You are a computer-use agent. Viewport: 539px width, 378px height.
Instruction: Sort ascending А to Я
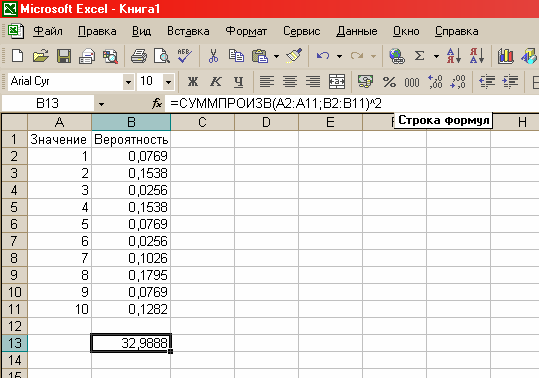(454, 56)
